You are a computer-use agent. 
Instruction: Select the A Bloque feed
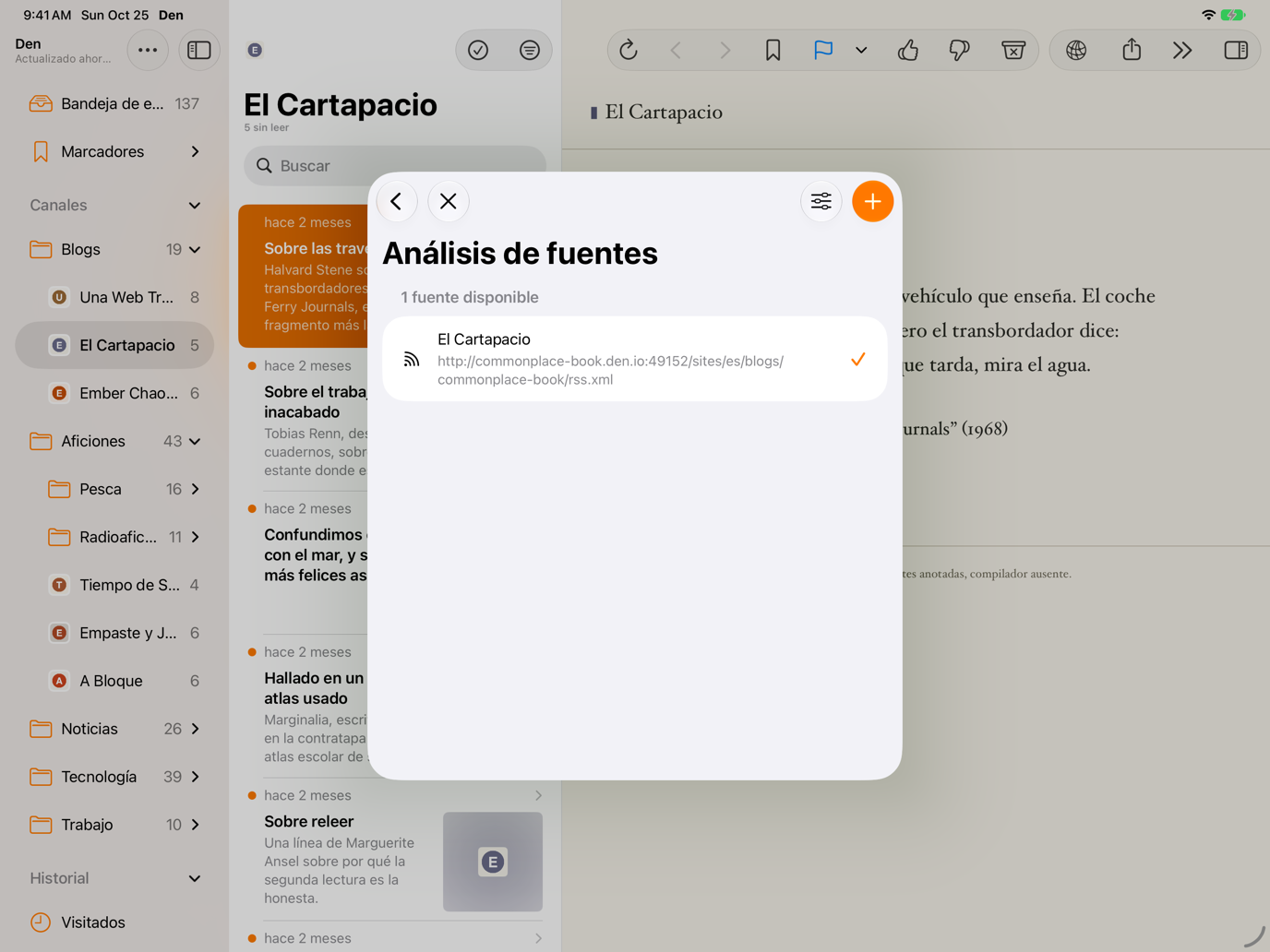(x=114, y=681)
